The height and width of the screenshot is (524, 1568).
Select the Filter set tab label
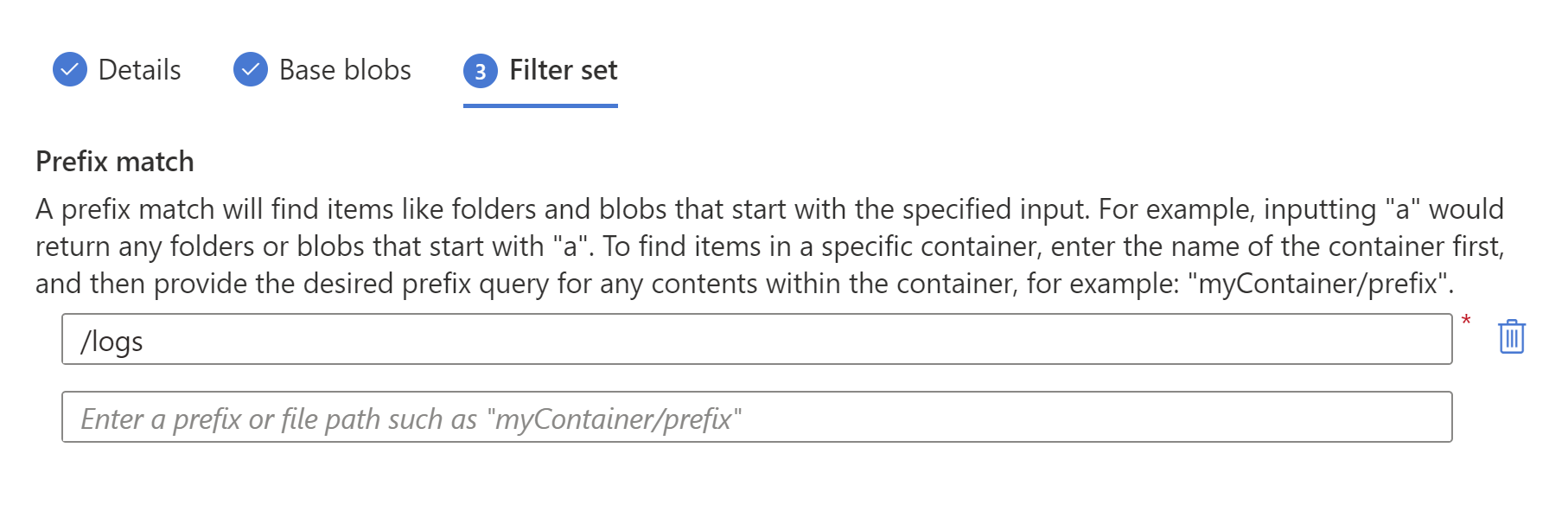pos(564,70)
